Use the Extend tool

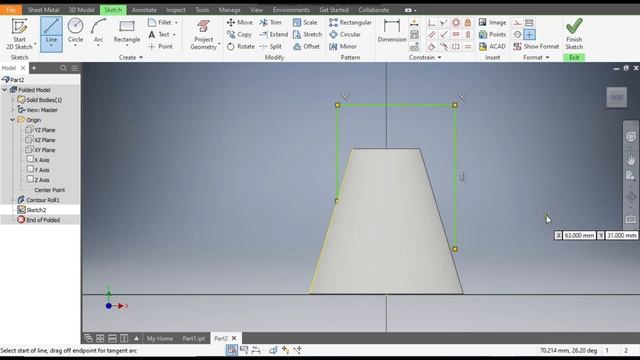[273, 35]
